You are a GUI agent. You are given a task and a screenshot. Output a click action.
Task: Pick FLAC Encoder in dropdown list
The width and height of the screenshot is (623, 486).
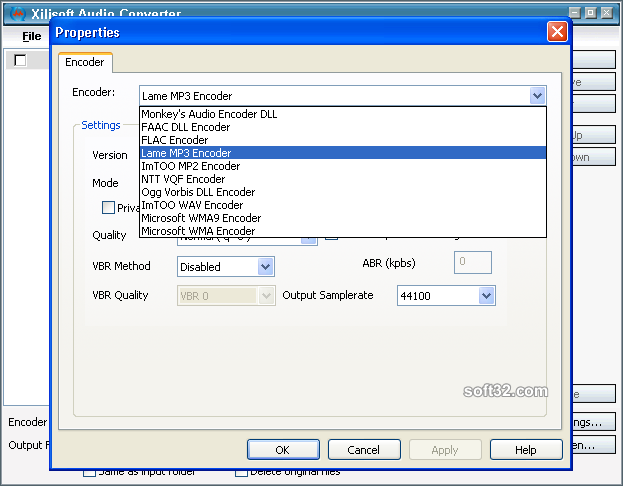pyautogui.click(x=343, y=140)
